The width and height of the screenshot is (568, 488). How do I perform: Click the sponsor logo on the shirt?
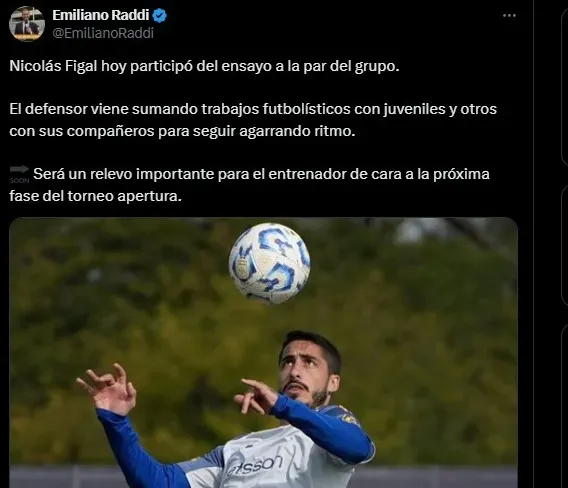[x=255, y=466]
